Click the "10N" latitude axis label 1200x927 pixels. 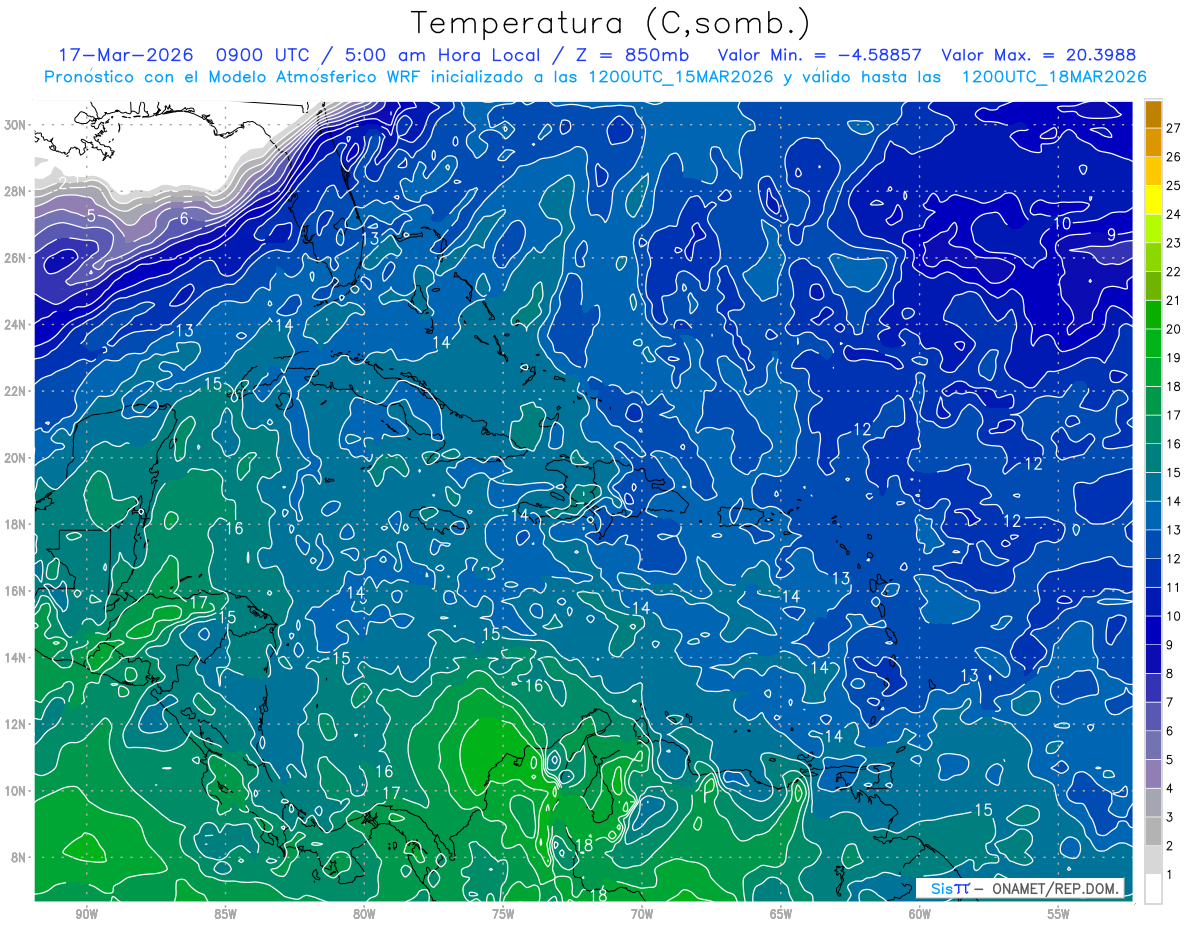coord(15,791)
